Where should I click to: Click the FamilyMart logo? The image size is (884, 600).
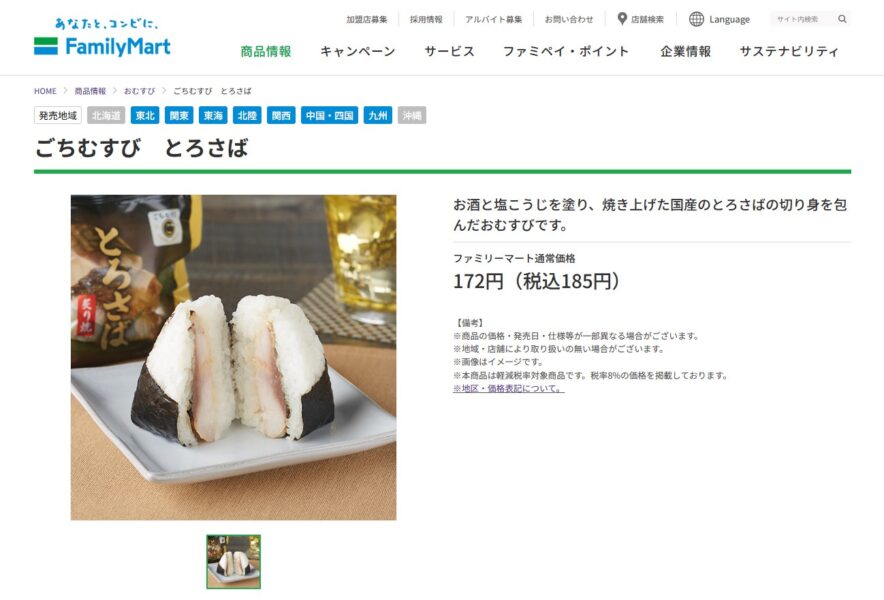coord(102,38)
